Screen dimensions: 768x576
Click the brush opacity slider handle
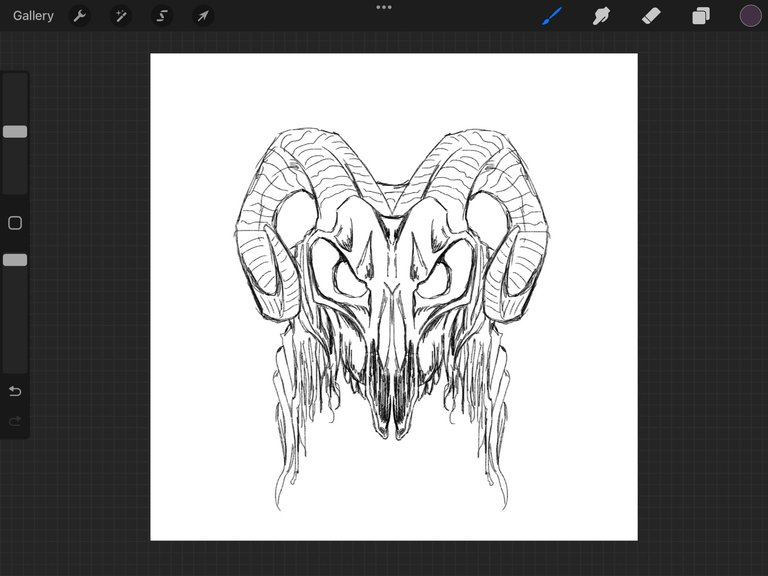tap(15, 260)
